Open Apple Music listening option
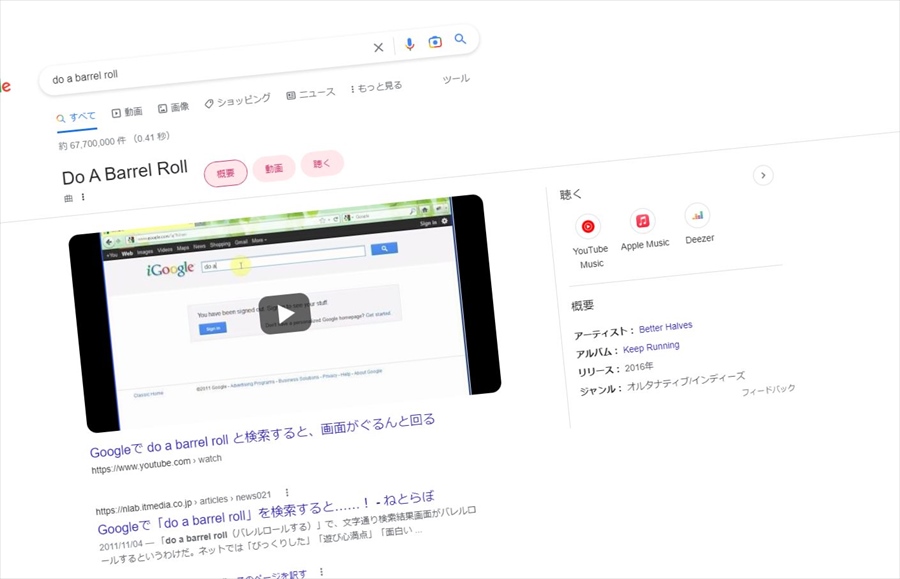This screenshot has height=579, width=900. (643, 221)
